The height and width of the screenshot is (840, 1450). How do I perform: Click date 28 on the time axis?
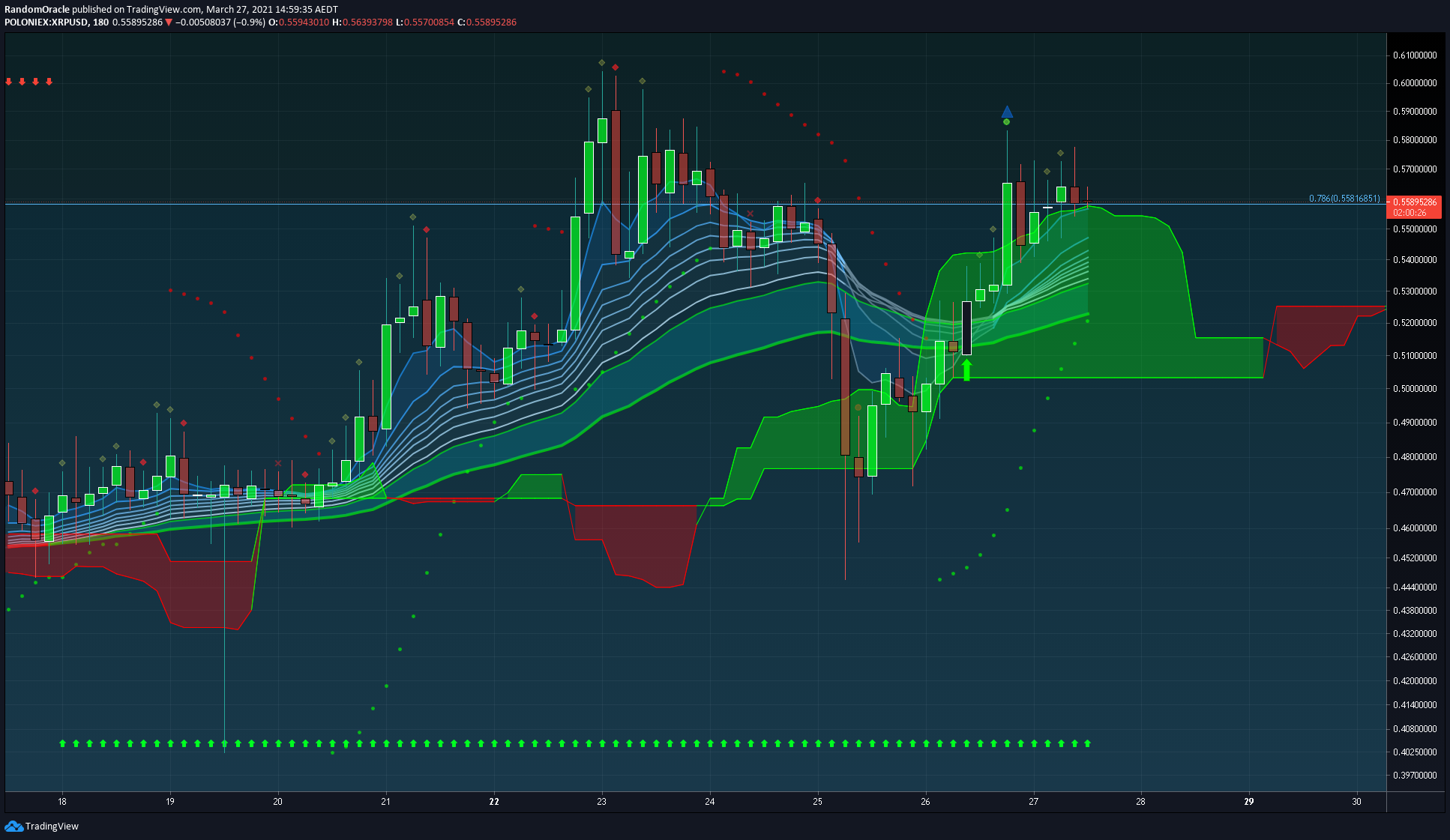click(x=1141, y=802)
